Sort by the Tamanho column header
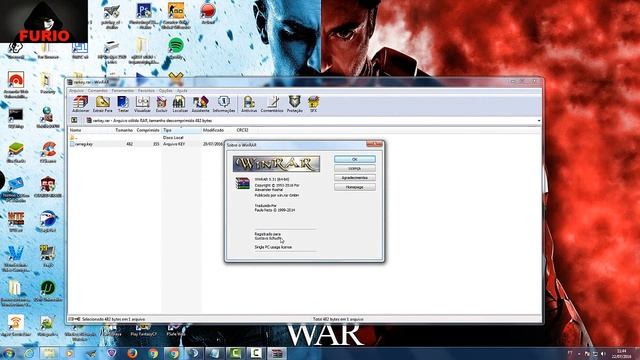This screenshot has width=640, height=360. point(124,130)
